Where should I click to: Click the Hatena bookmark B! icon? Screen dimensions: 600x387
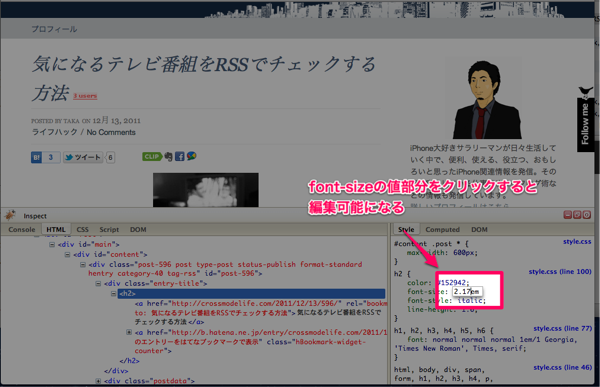tap(36, 157)
